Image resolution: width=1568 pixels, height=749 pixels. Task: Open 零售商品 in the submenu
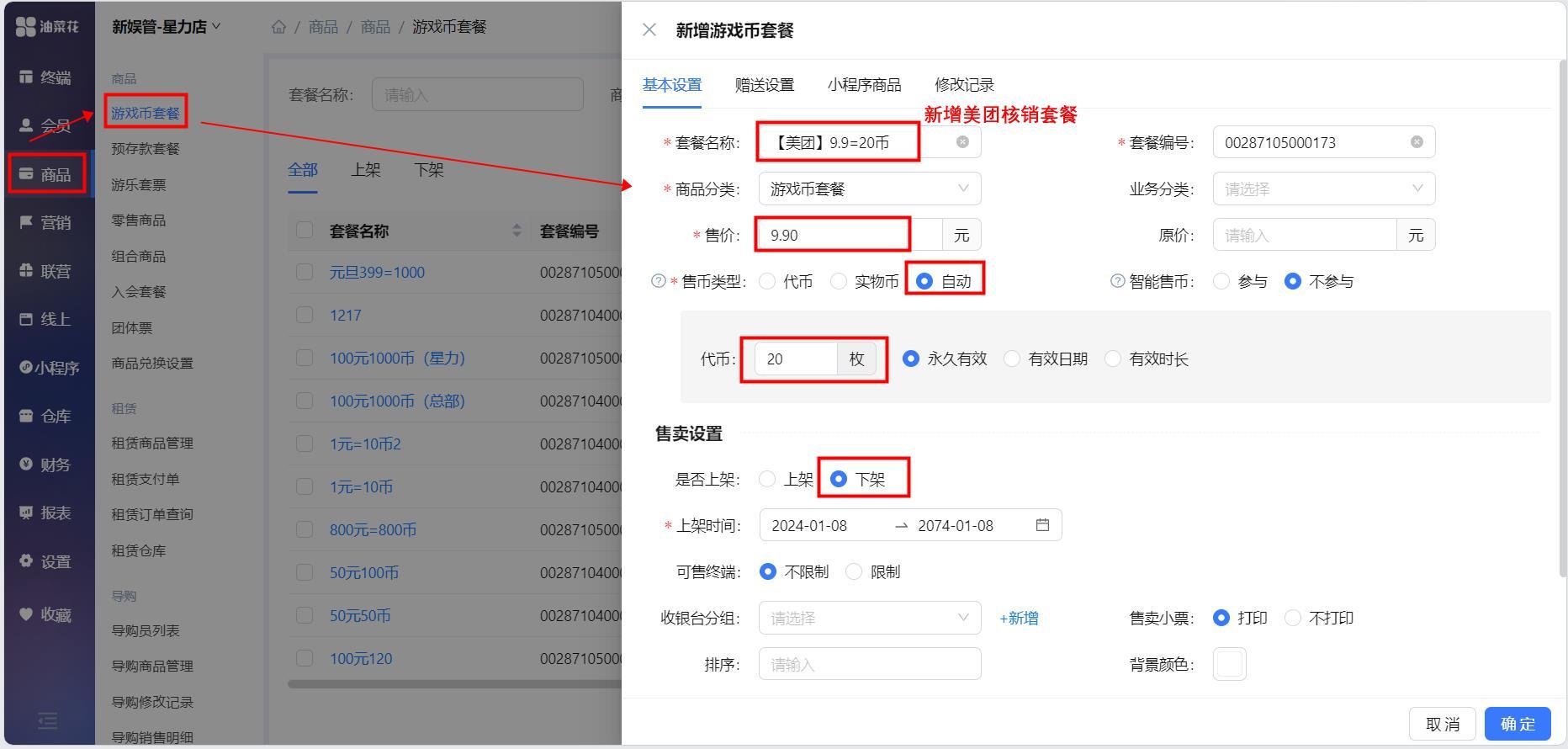[x=139, y=220]
